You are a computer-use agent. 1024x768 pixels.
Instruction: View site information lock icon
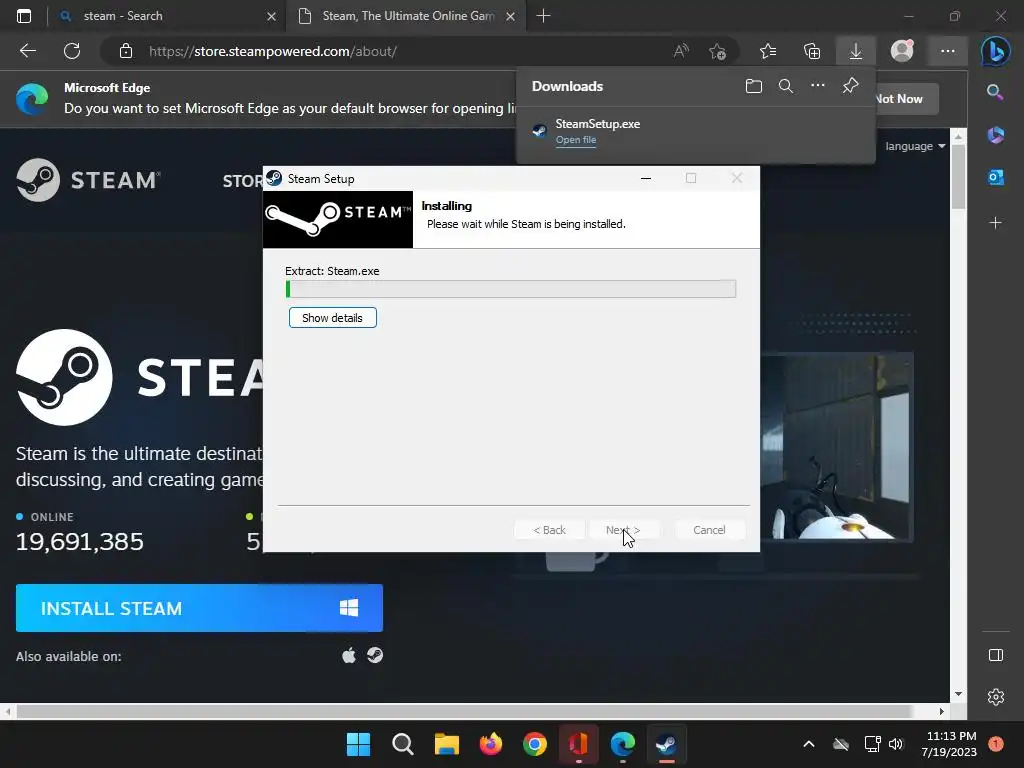[x=126, y=51]
